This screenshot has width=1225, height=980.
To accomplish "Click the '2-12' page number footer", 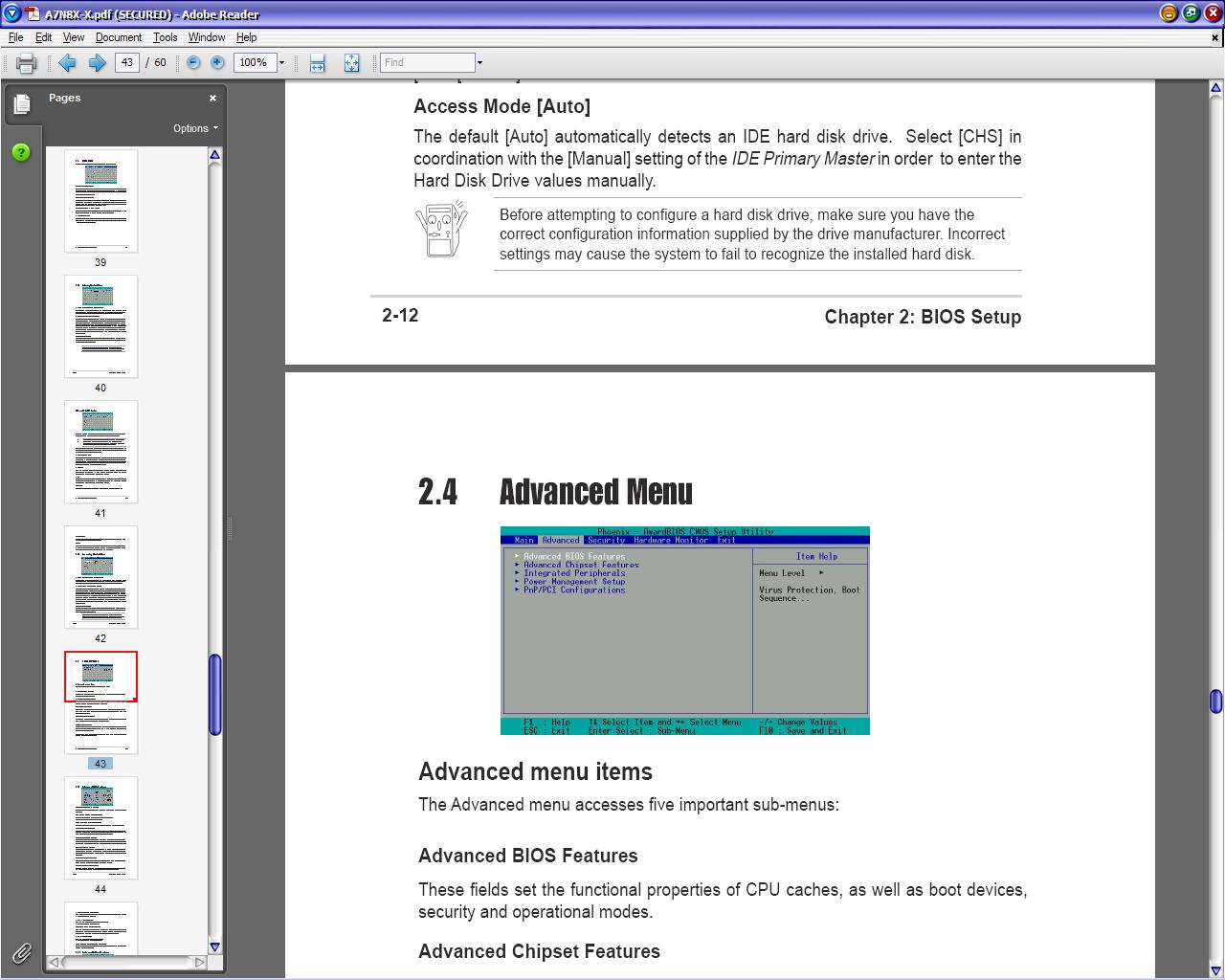I will tap(400, 316).
